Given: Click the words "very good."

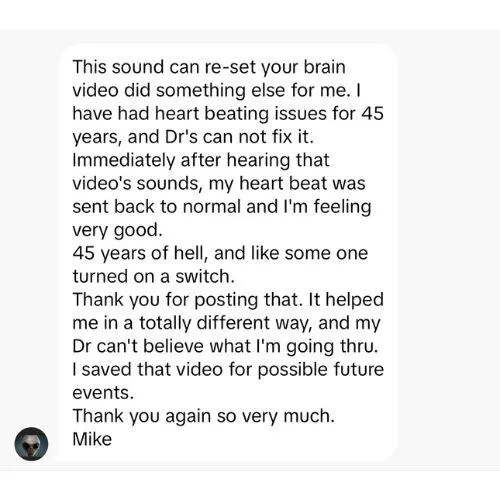Looking at the screenshot, I should coord(117,230).
